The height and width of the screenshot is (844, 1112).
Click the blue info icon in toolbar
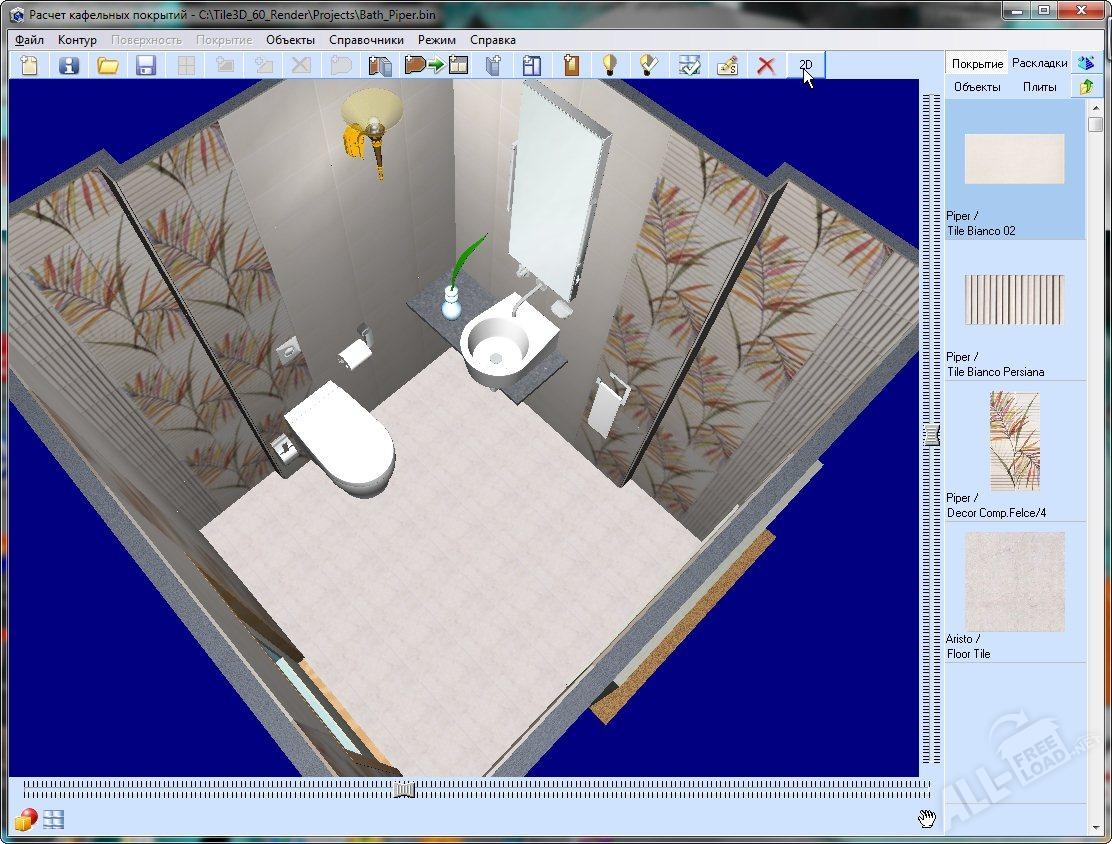[x=69, y=66]
